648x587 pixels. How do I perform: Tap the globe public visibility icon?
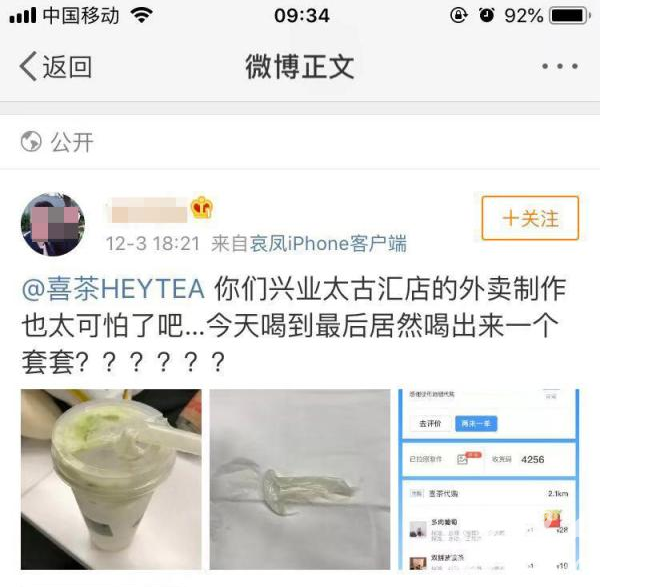click(31, 141)
